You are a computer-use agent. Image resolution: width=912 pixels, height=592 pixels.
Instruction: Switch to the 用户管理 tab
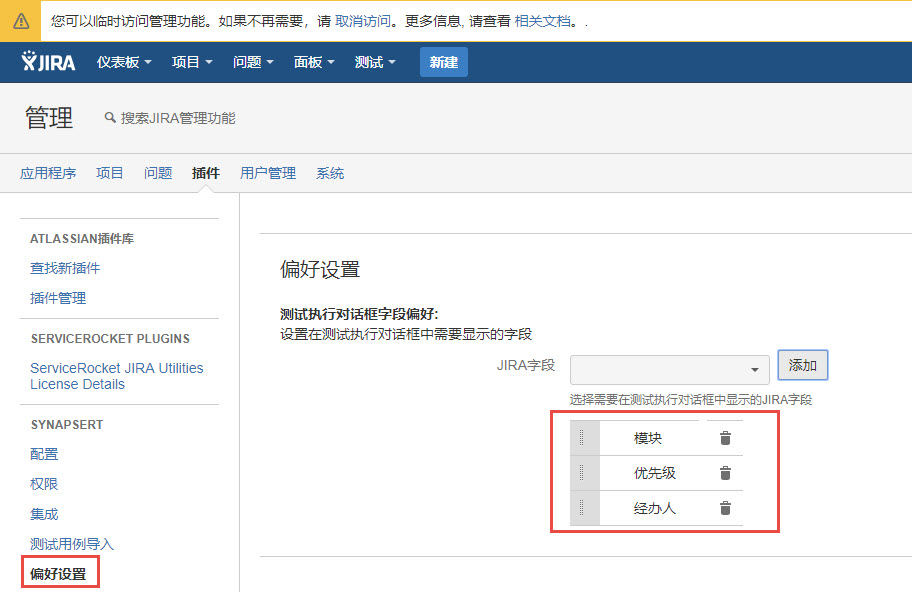click(268, 173)
